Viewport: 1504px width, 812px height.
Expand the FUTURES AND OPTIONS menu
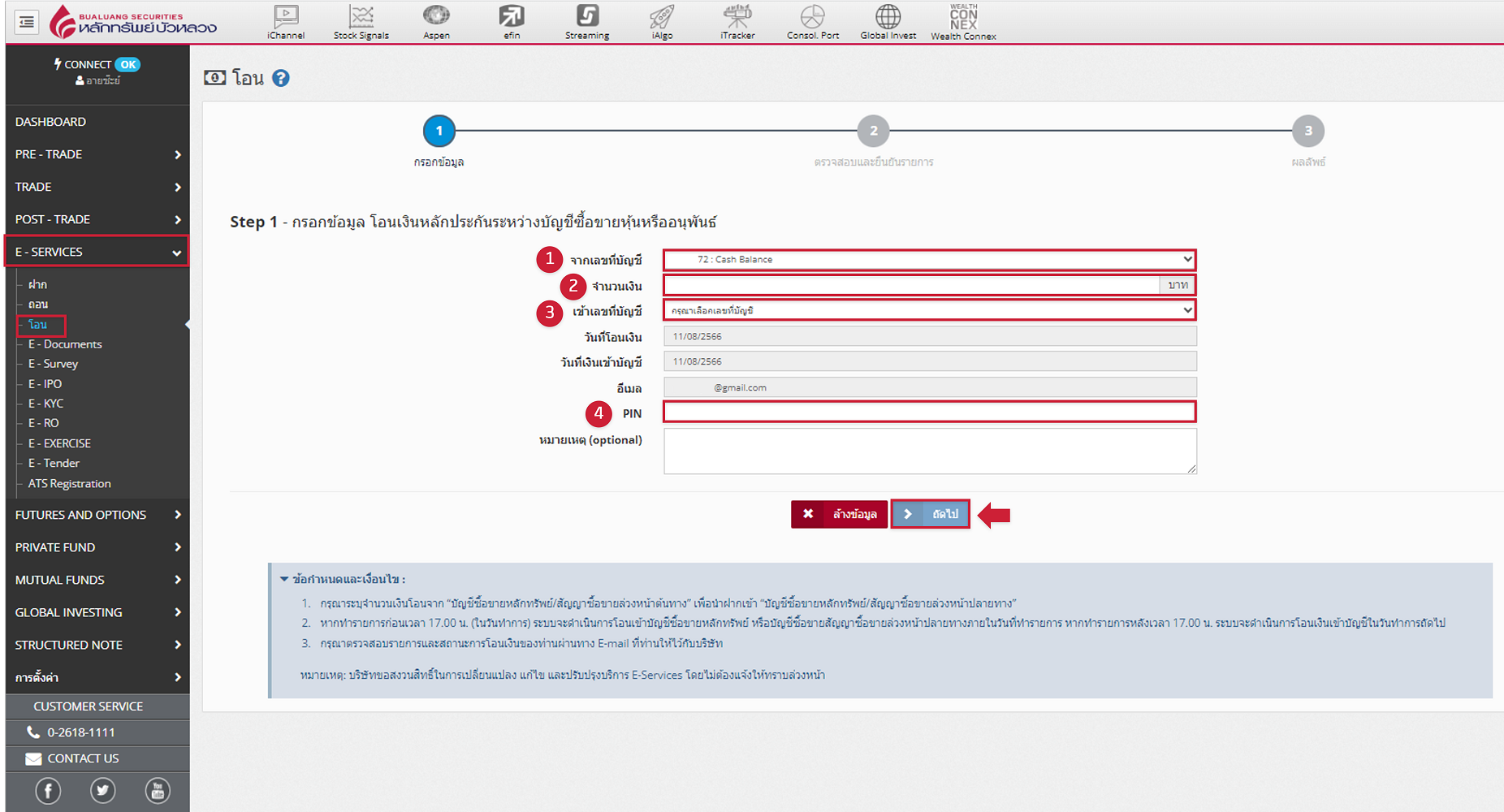tap(97, 515)
